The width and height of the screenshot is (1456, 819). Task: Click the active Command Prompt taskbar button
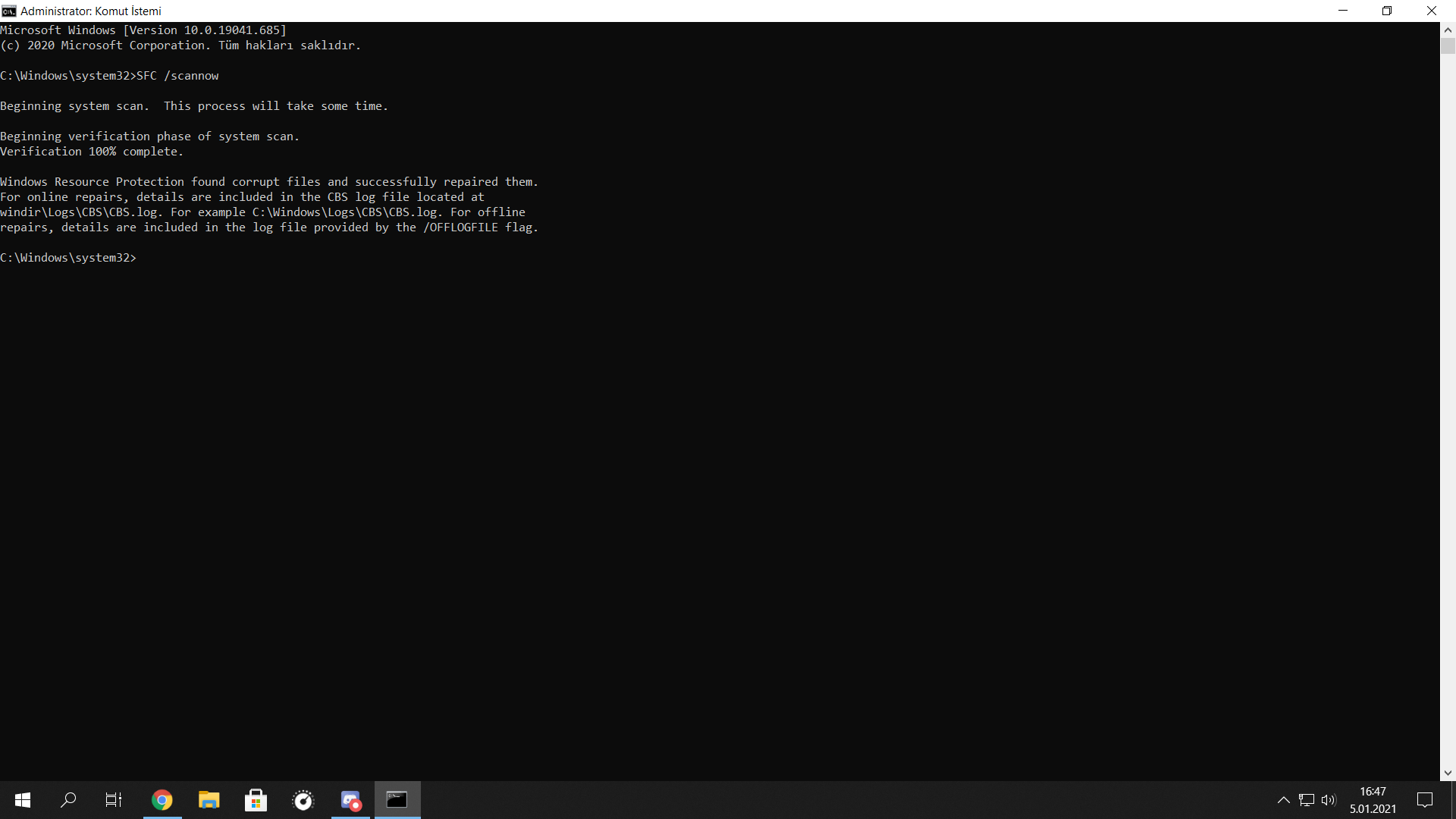tap(397, 800)
